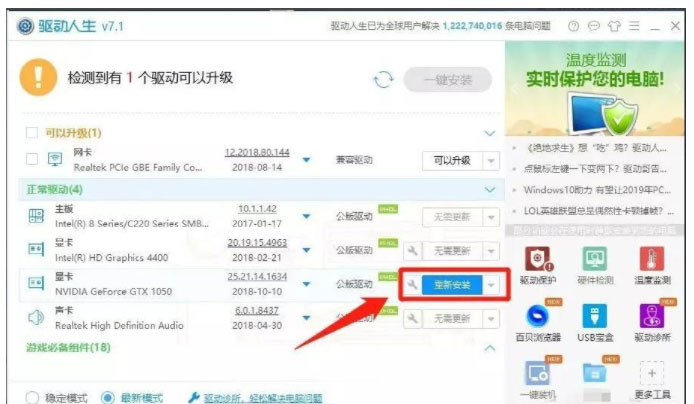Viewport: 694px width, 404px height.
Task: Open 一键装机 tool
Action: (538, 380)
